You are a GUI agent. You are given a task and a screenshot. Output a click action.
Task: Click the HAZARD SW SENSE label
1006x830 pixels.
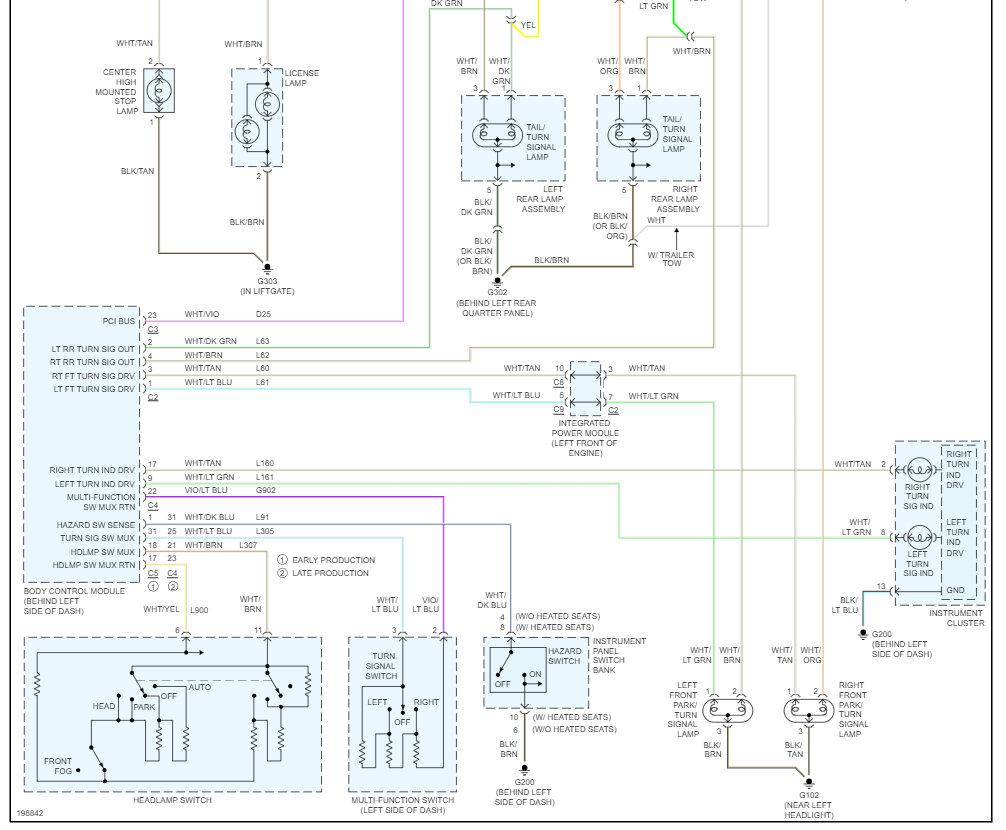pos(96,525)
